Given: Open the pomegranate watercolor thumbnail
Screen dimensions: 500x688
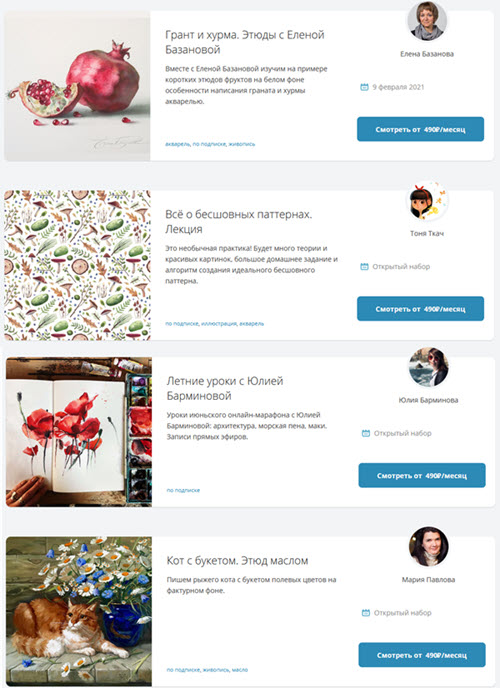Looking at the screenshot, I should pos(77,86).
